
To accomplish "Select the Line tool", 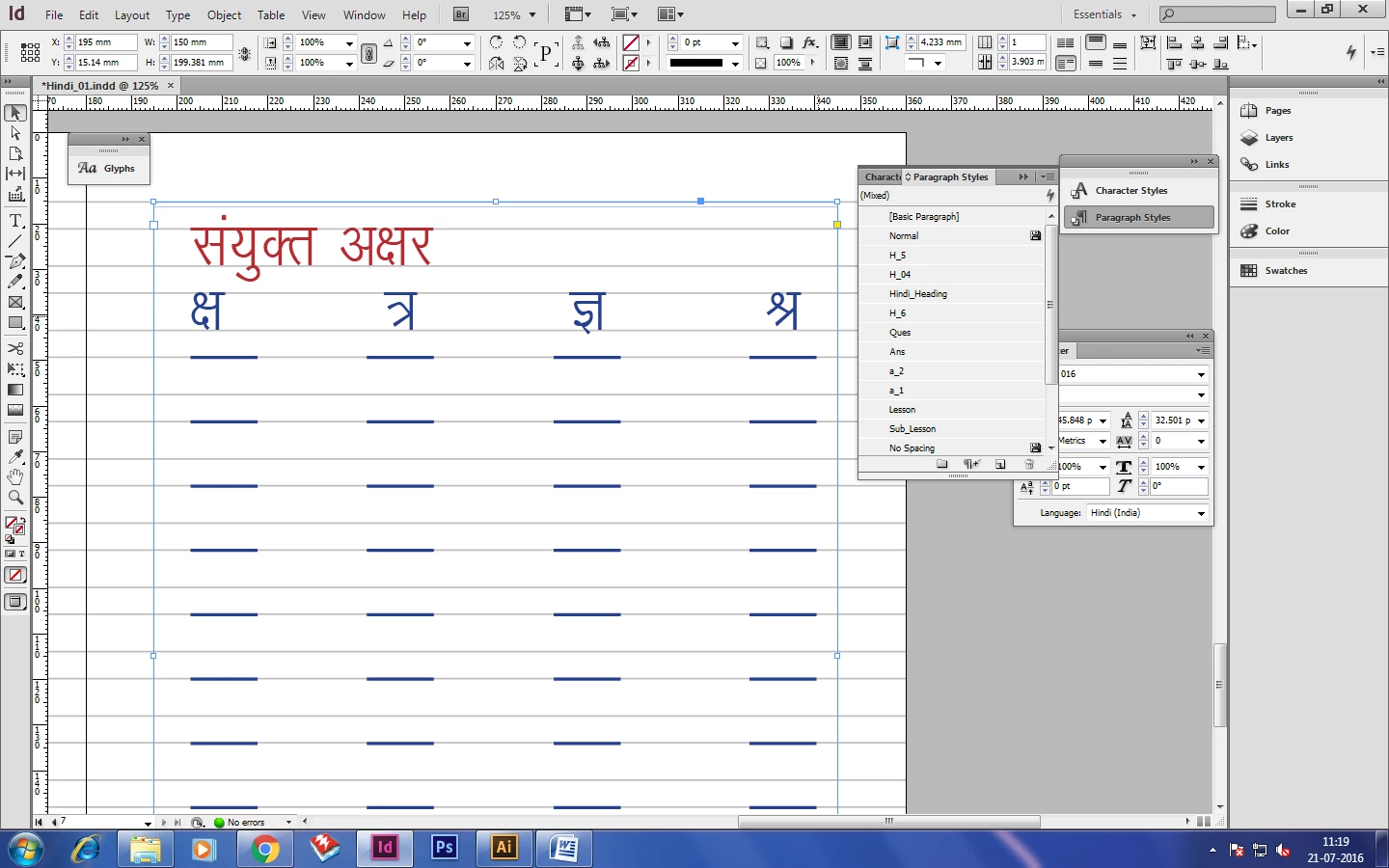I will [15, 241].
